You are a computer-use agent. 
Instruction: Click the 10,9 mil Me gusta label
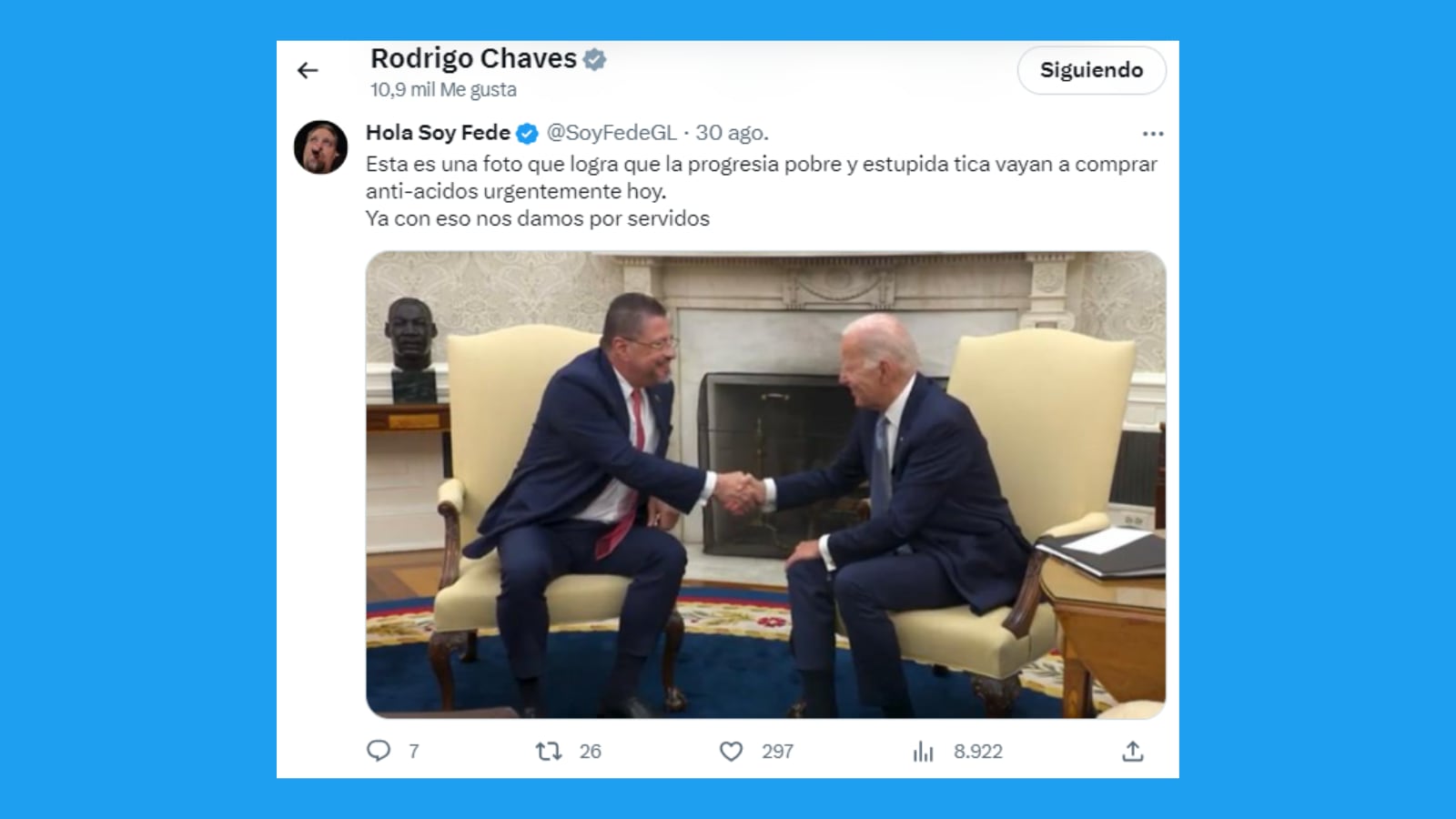click(x=443, y=89)
